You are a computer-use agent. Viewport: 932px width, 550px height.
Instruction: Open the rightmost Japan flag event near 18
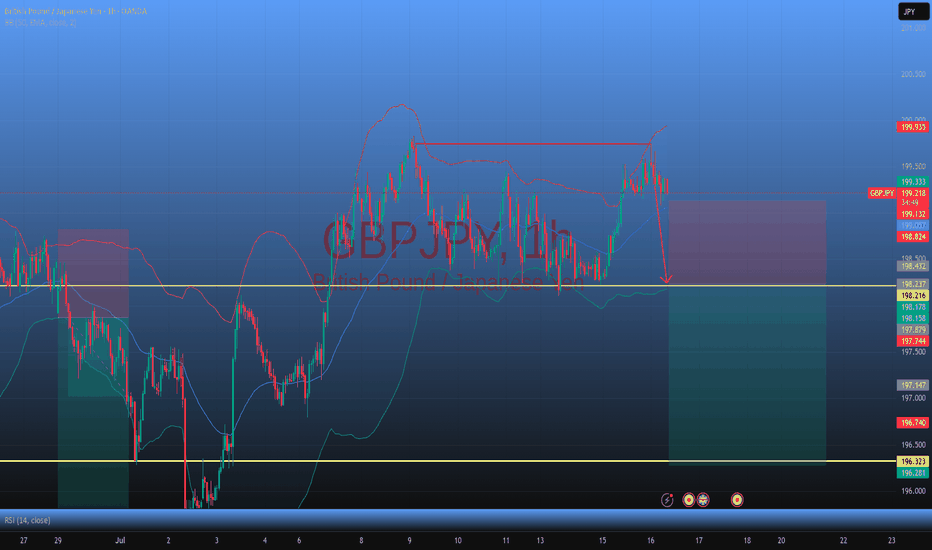pyautogui.click(x=737, y=500)
